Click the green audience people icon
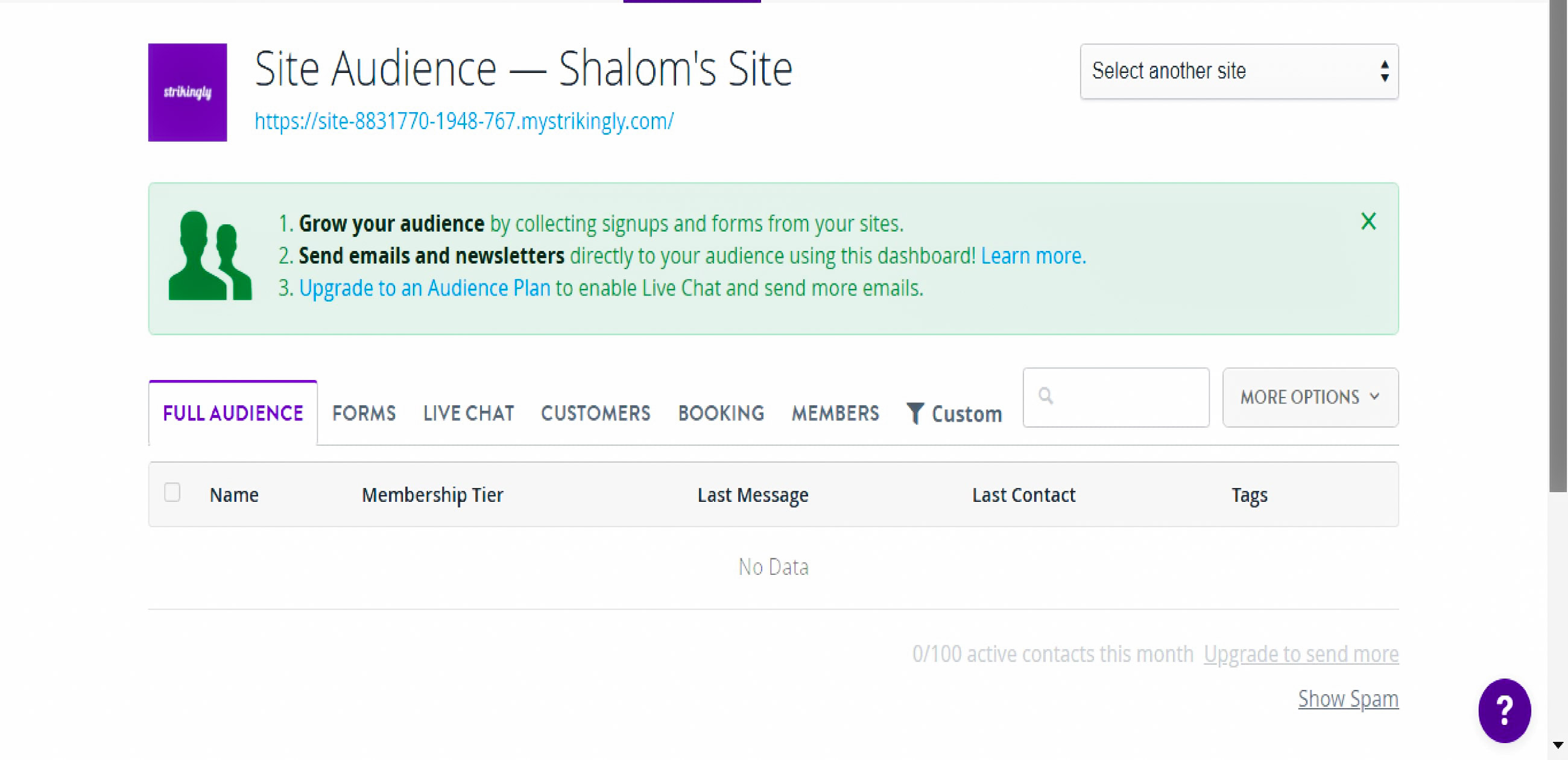 209,255
